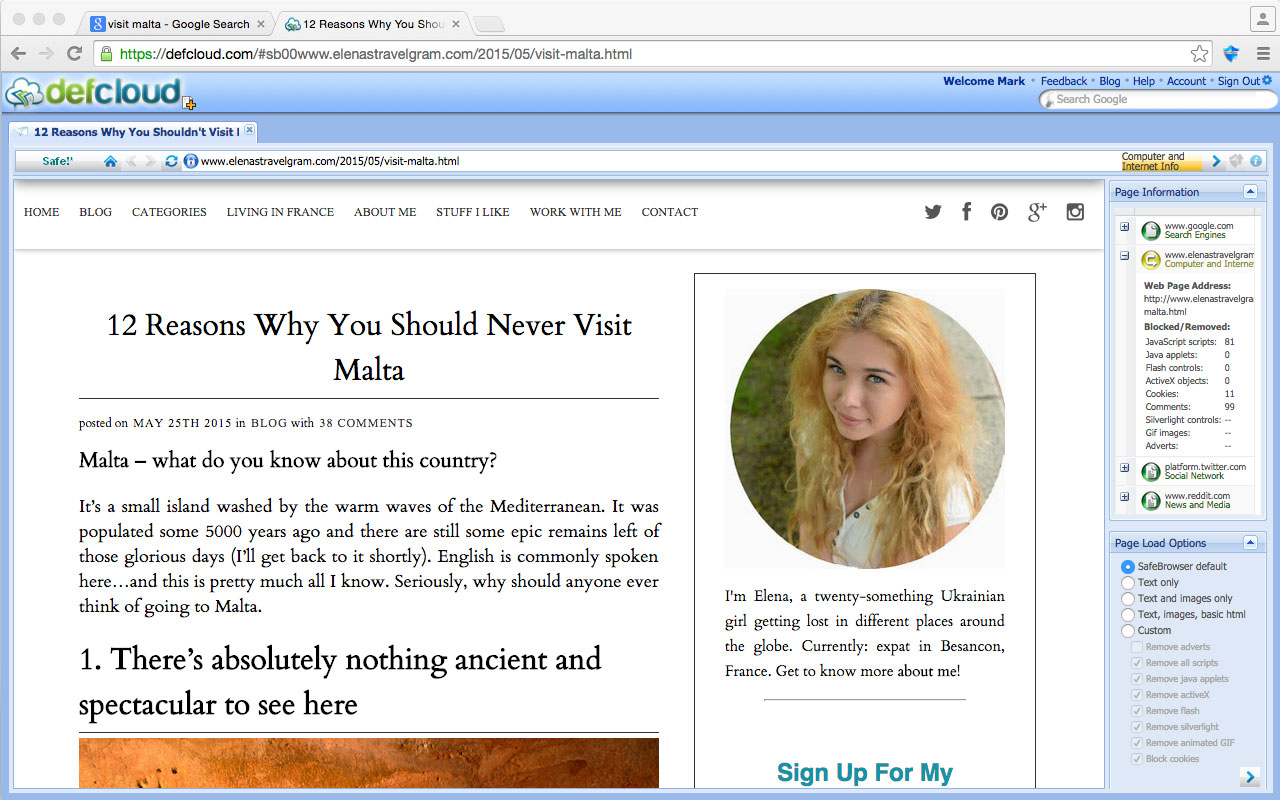Viewport: 1280px width, 800px height.
Task: Click Chrome back arrow
Action: 19,54
